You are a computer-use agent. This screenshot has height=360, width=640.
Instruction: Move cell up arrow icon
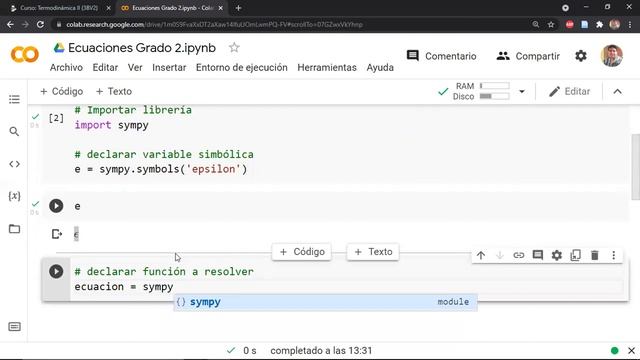(481, 256)
